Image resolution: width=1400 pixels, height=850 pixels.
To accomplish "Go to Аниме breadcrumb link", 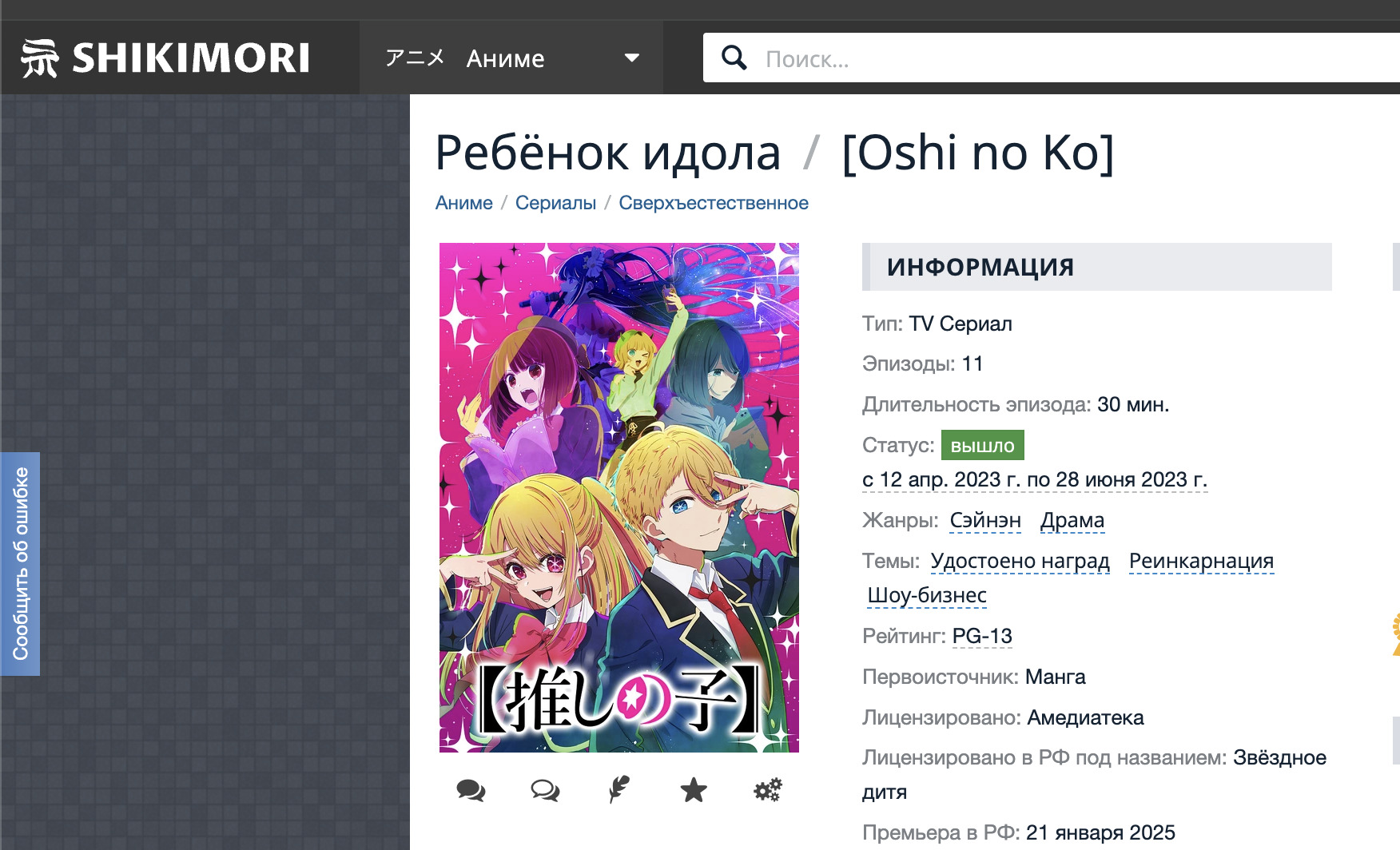I will (464, 203).
